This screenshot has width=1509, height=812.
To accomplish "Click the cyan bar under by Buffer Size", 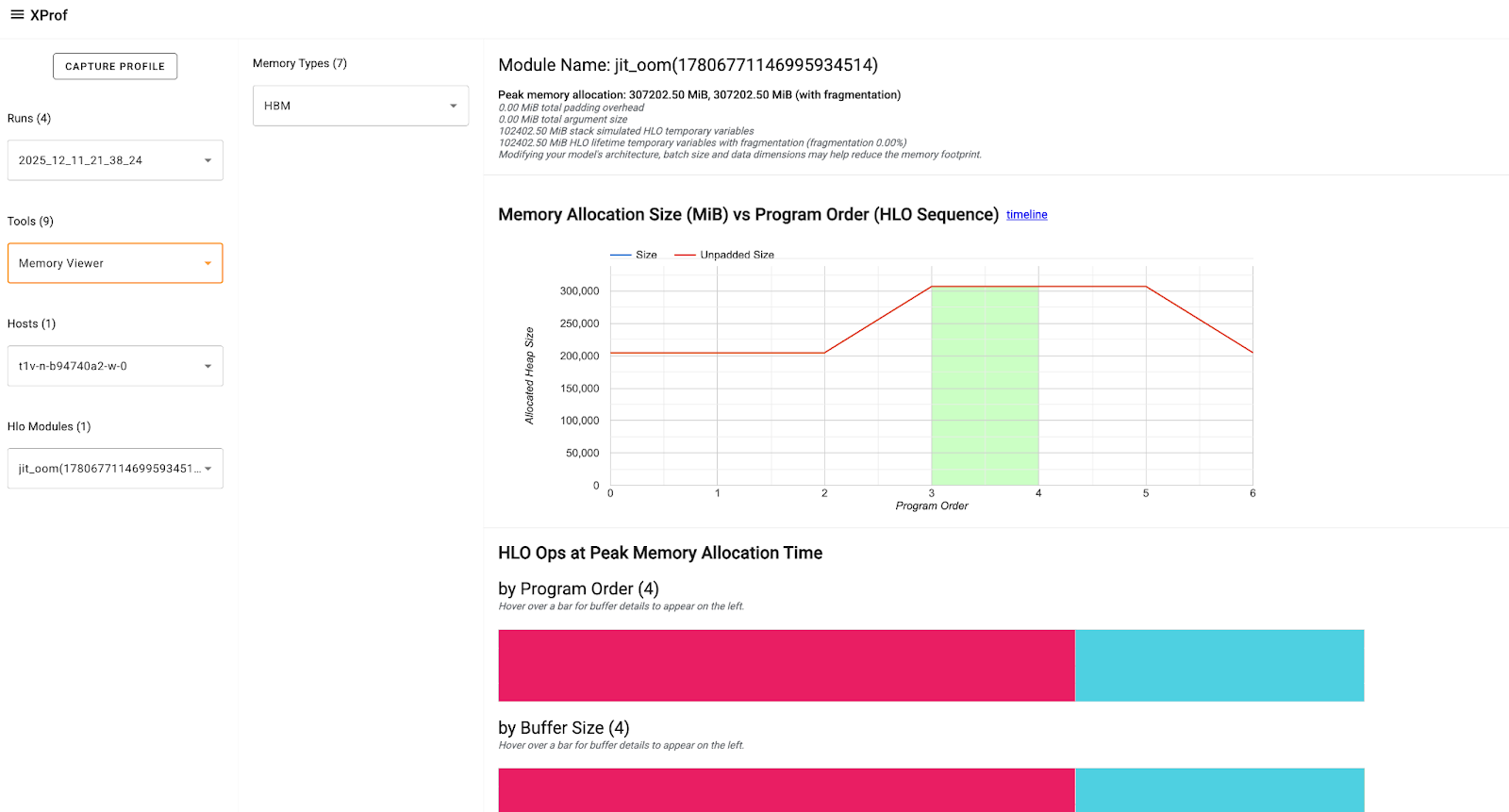I will [x=1219, y=789].
